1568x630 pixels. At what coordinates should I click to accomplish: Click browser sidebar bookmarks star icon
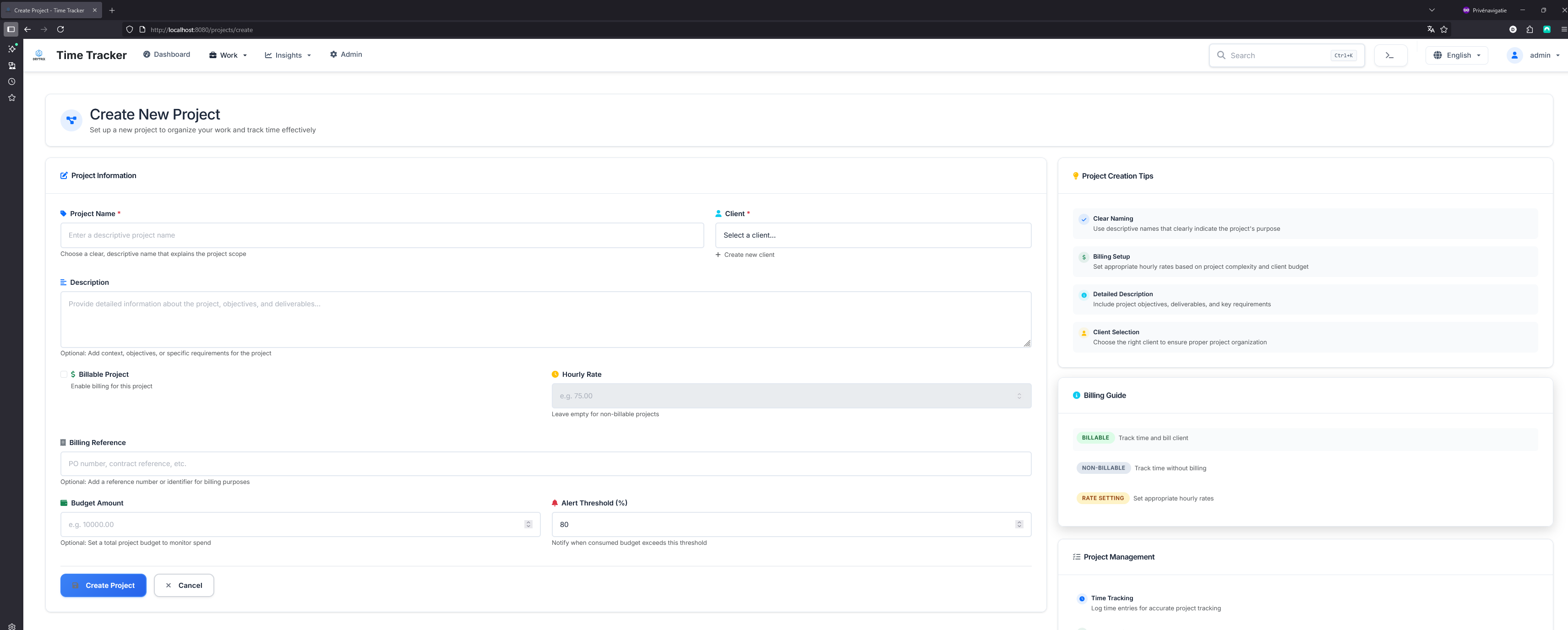[x=11, y=98]
